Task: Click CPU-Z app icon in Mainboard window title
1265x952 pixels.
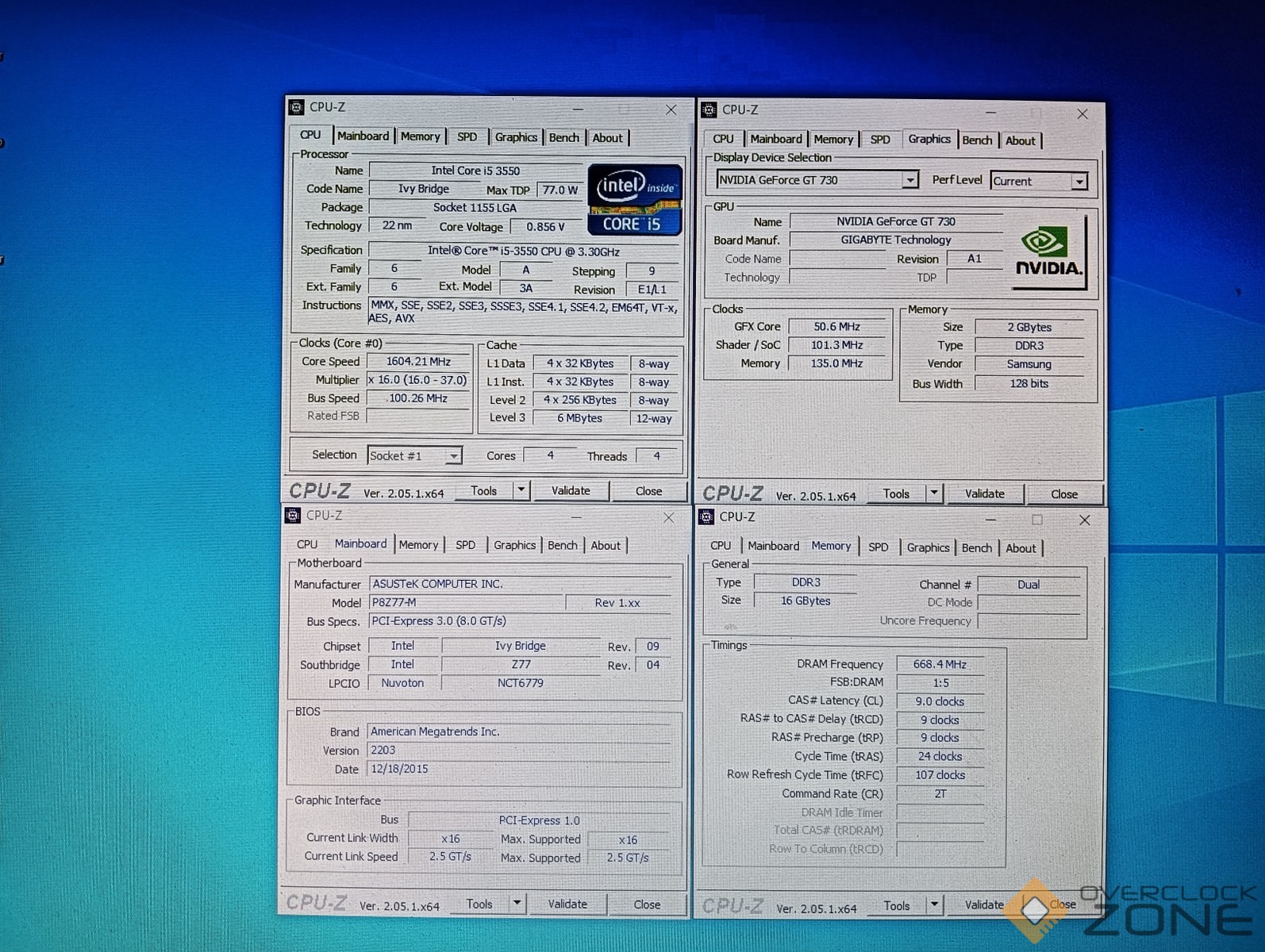Action: coord(293,516)
